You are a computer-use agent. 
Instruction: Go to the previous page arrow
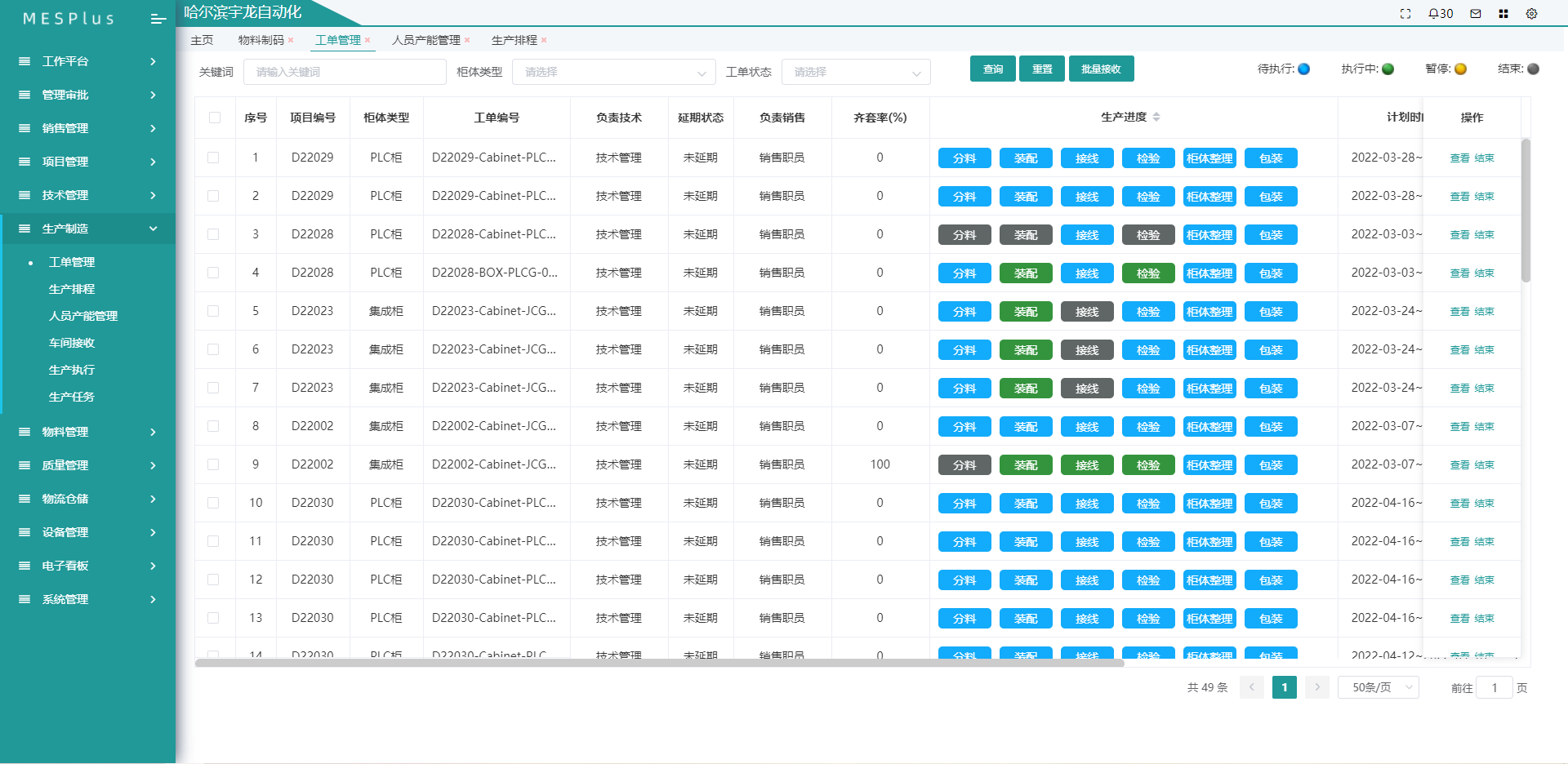coord(1252,687)
